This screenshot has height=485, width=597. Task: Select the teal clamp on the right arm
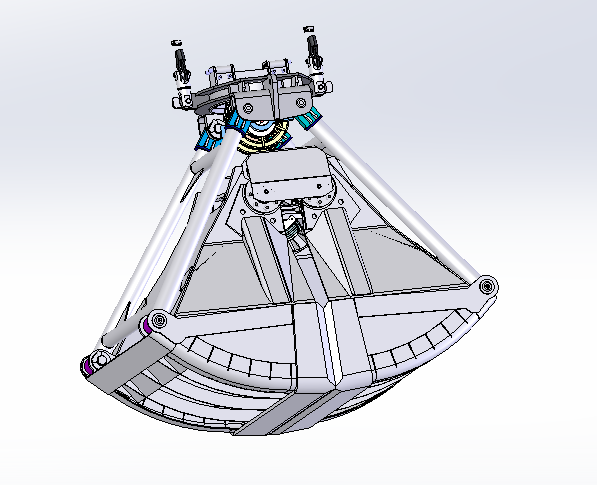click(309, 118)
